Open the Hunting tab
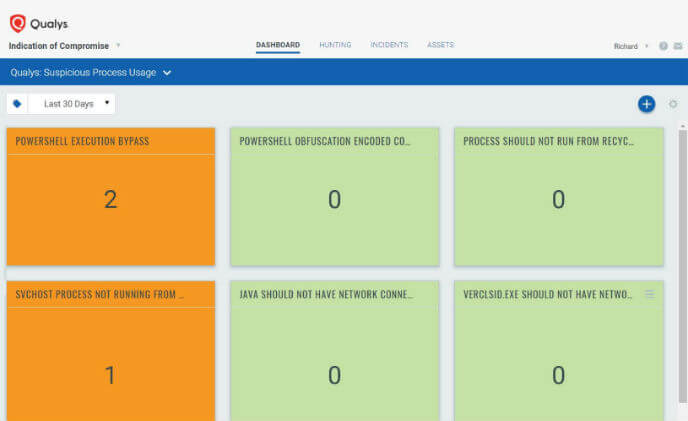This screenshot has height=421, width=688. point(335,45)
